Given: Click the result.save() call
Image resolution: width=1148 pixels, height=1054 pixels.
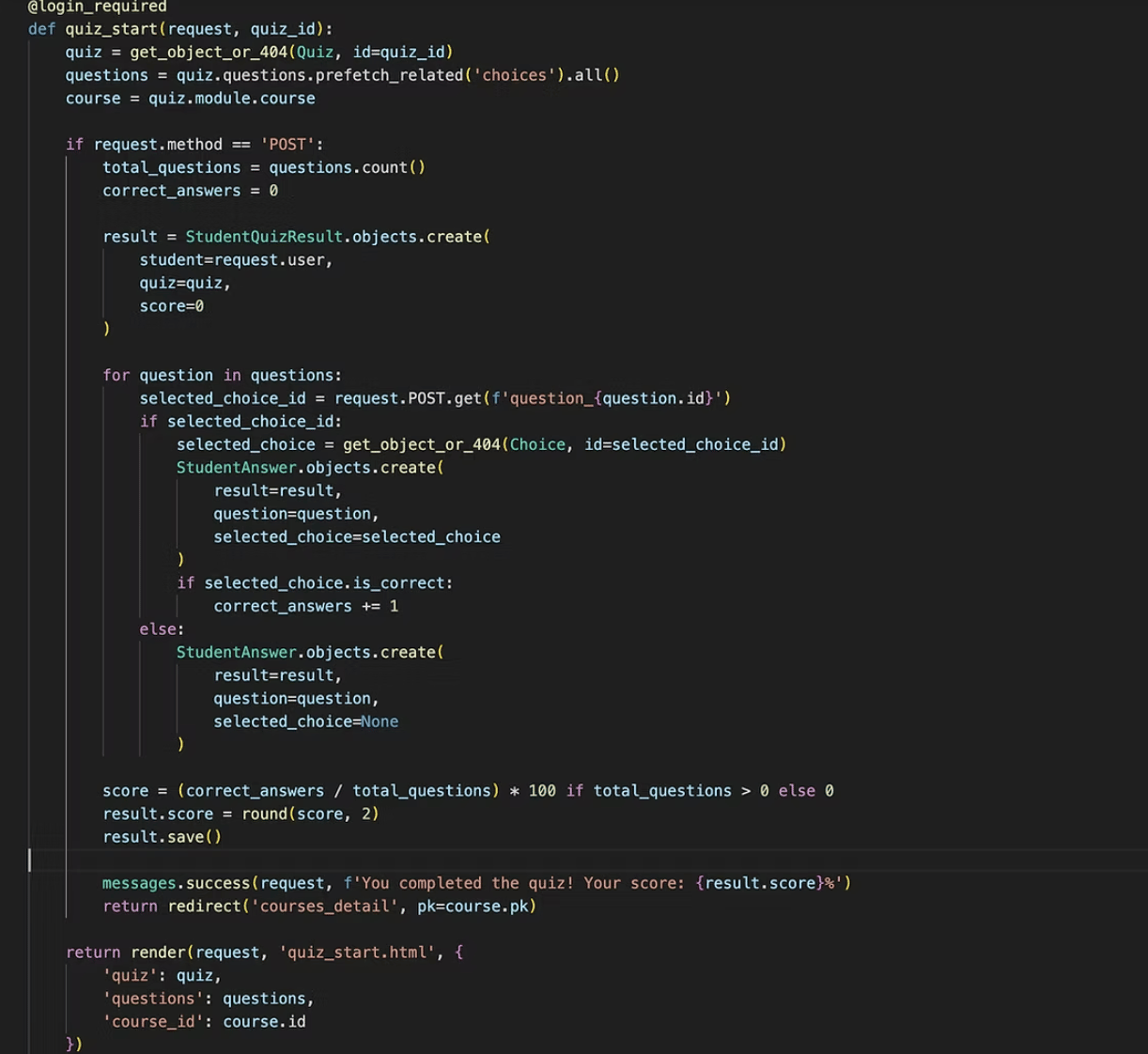Looking at the screenshot, I should click(162, 837).
